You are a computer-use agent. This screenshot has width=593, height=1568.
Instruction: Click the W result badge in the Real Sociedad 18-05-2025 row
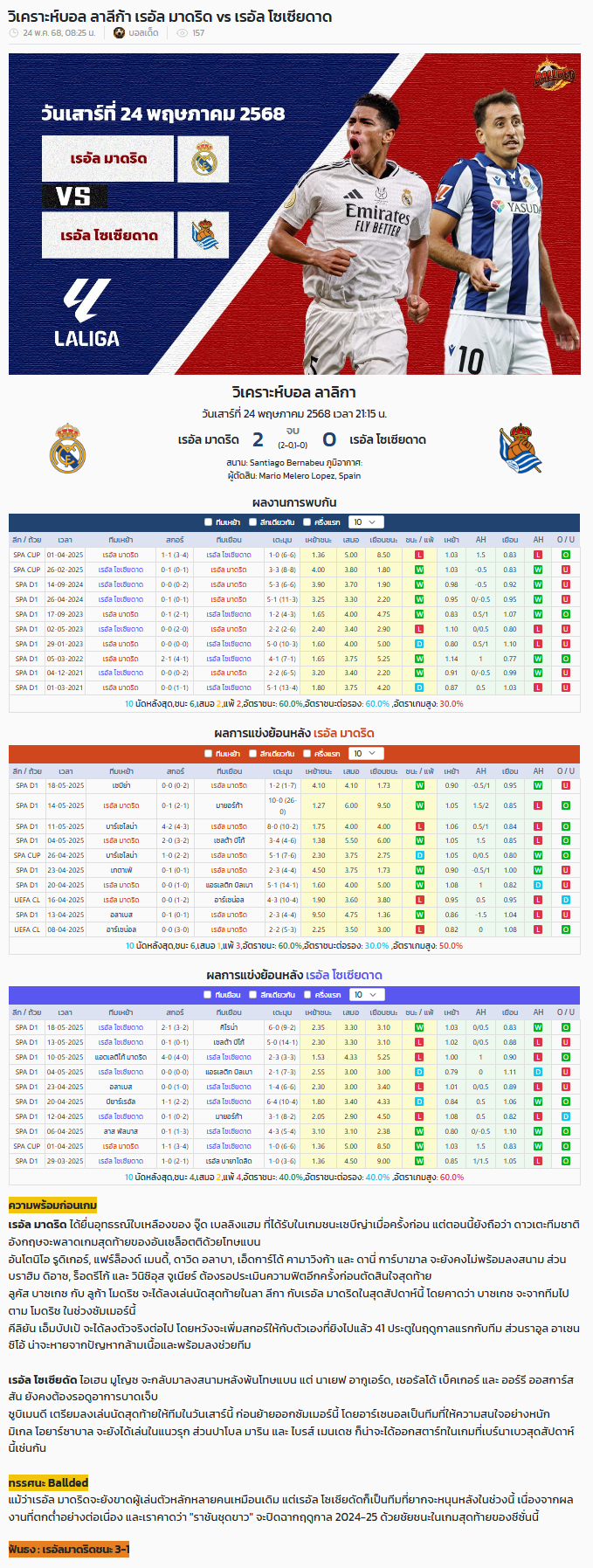click(x=419, y=1027)
